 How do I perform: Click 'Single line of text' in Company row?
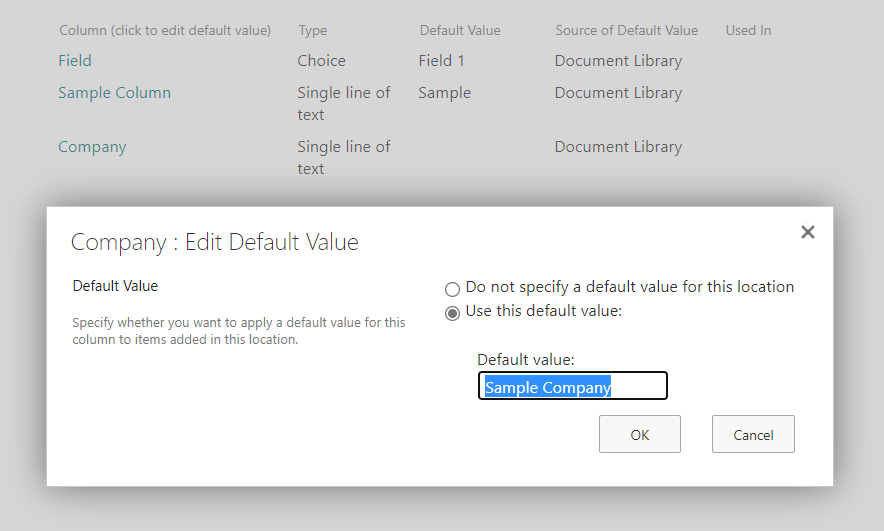[x=343, y=158]
